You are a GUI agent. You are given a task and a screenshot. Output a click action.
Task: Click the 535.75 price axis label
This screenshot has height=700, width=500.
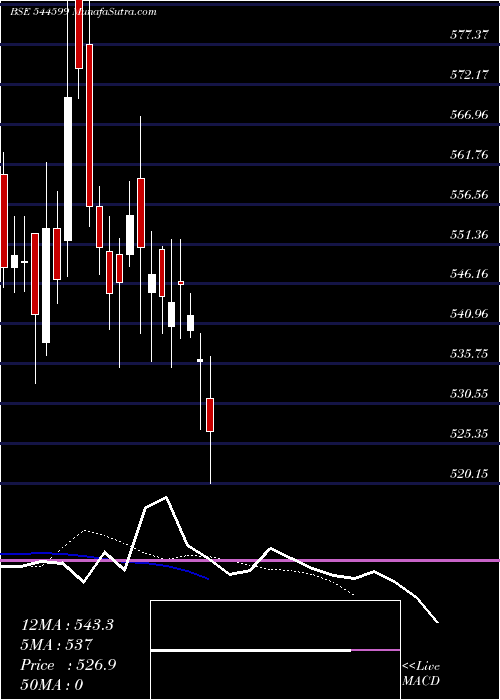point(469,354)
